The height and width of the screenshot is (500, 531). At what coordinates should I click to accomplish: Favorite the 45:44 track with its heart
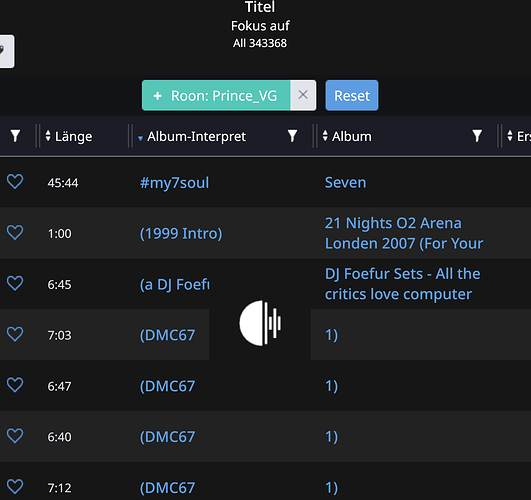point(15,182)
